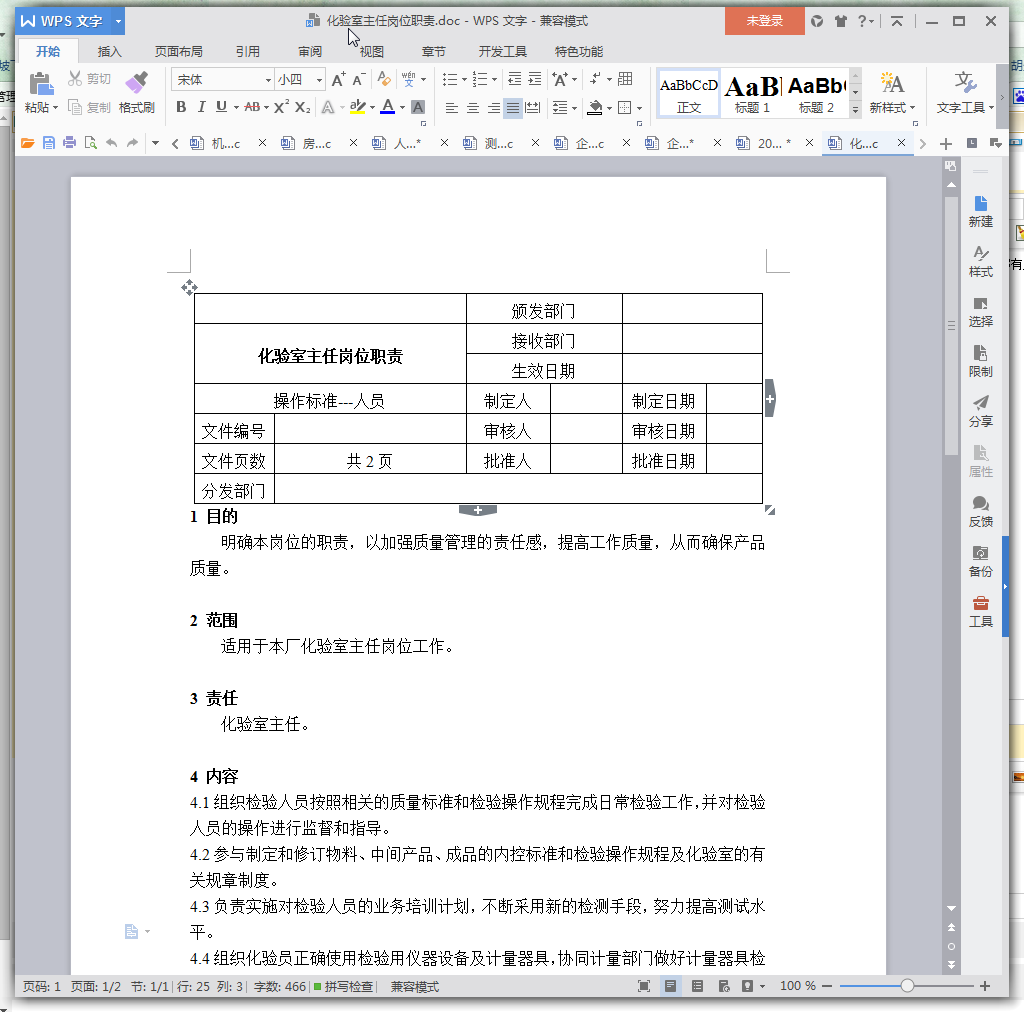Open the font name dropdown 宋体
1024x1012 pixels.
268,80
